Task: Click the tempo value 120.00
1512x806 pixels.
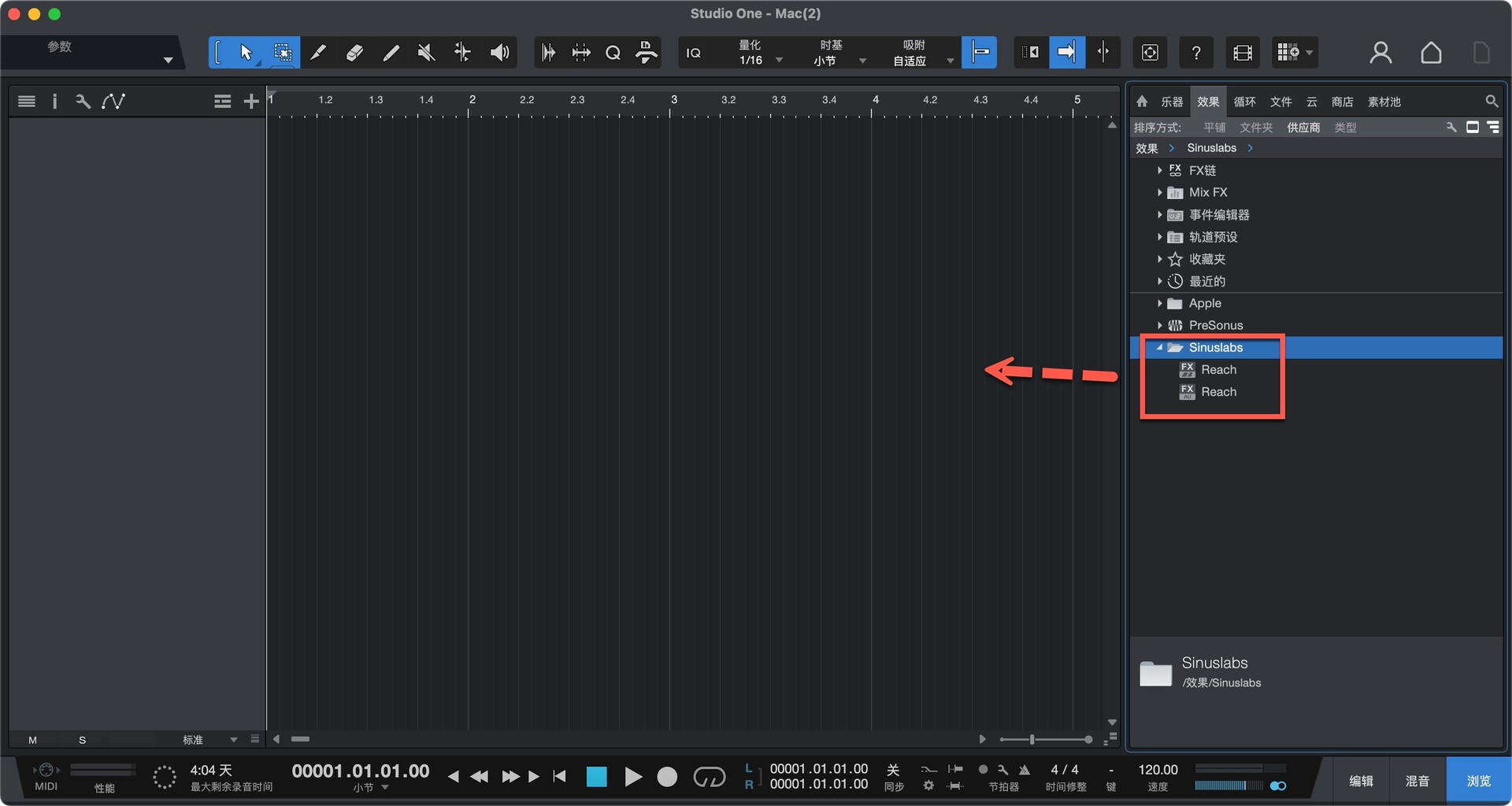Action: click(1158, 770)
